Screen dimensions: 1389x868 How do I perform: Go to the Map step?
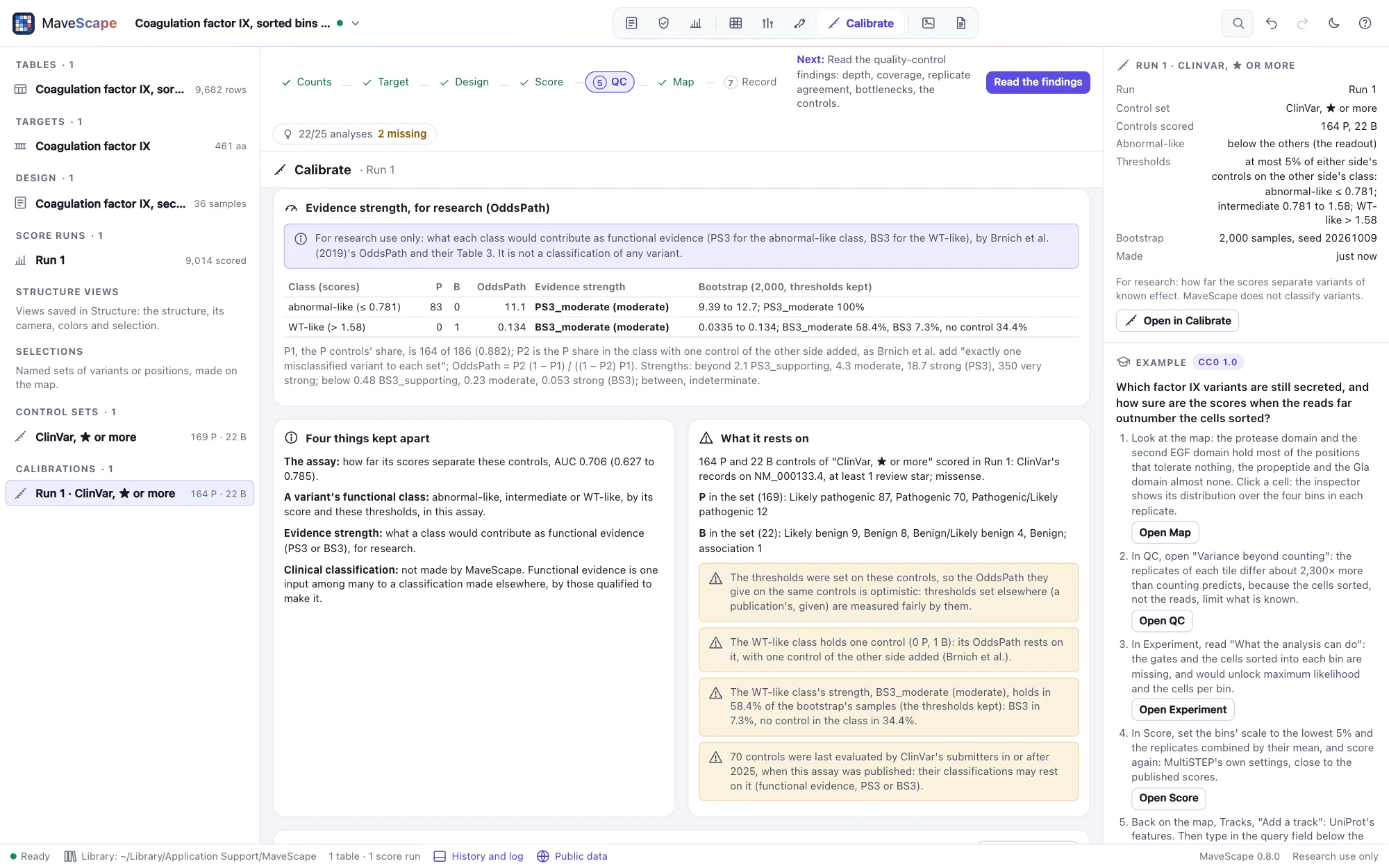676,82
